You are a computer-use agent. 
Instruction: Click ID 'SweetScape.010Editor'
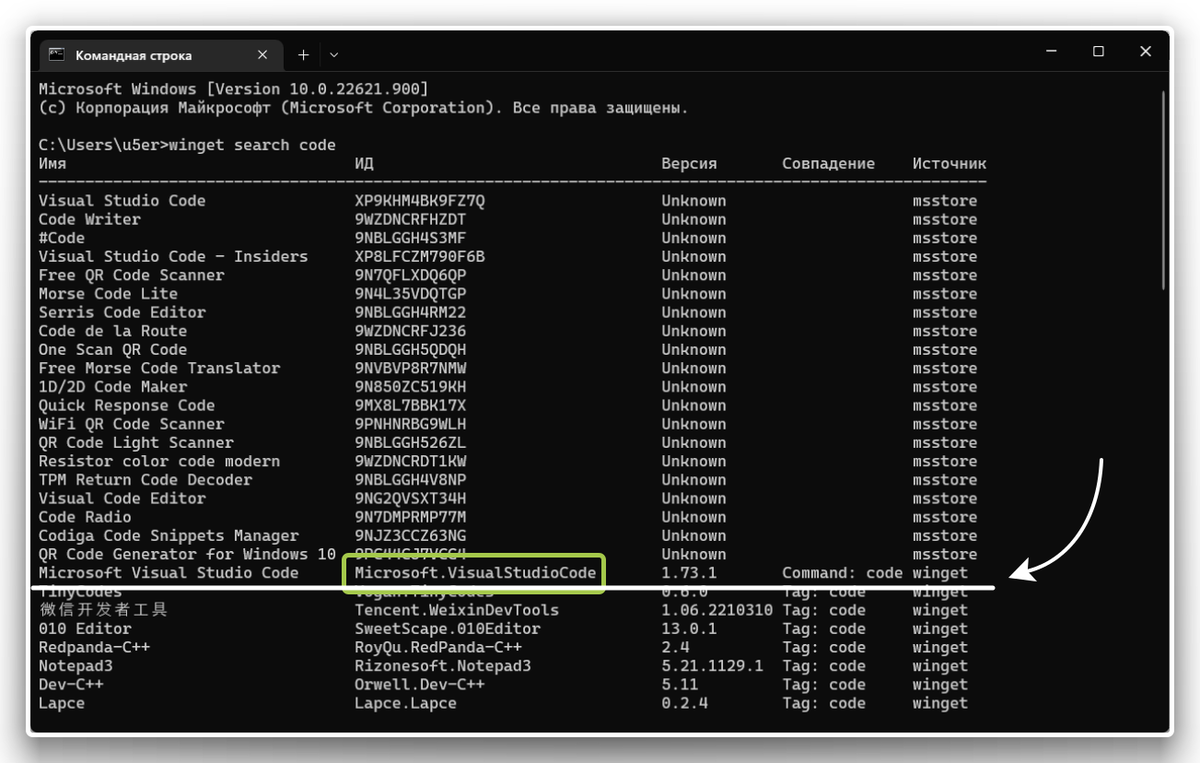pyautogui.click(x=448, y=629)
